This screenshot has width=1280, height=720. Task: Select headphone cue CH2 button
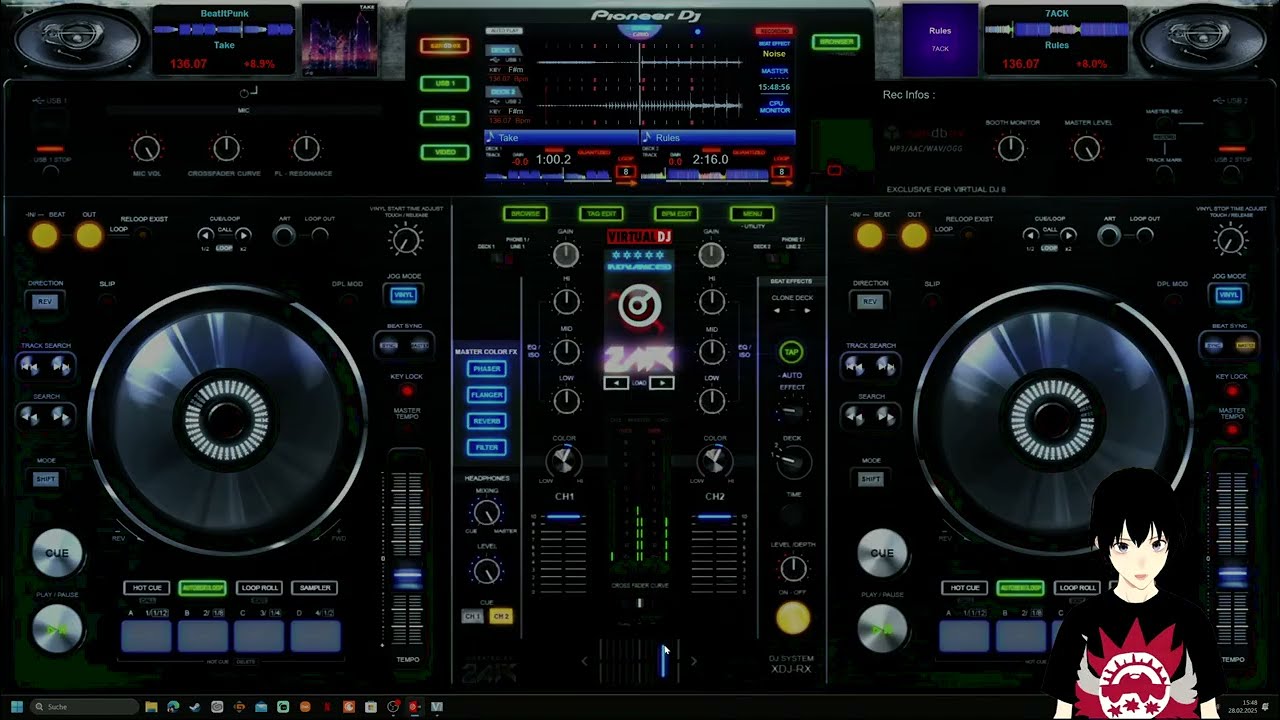coord(501,617)
